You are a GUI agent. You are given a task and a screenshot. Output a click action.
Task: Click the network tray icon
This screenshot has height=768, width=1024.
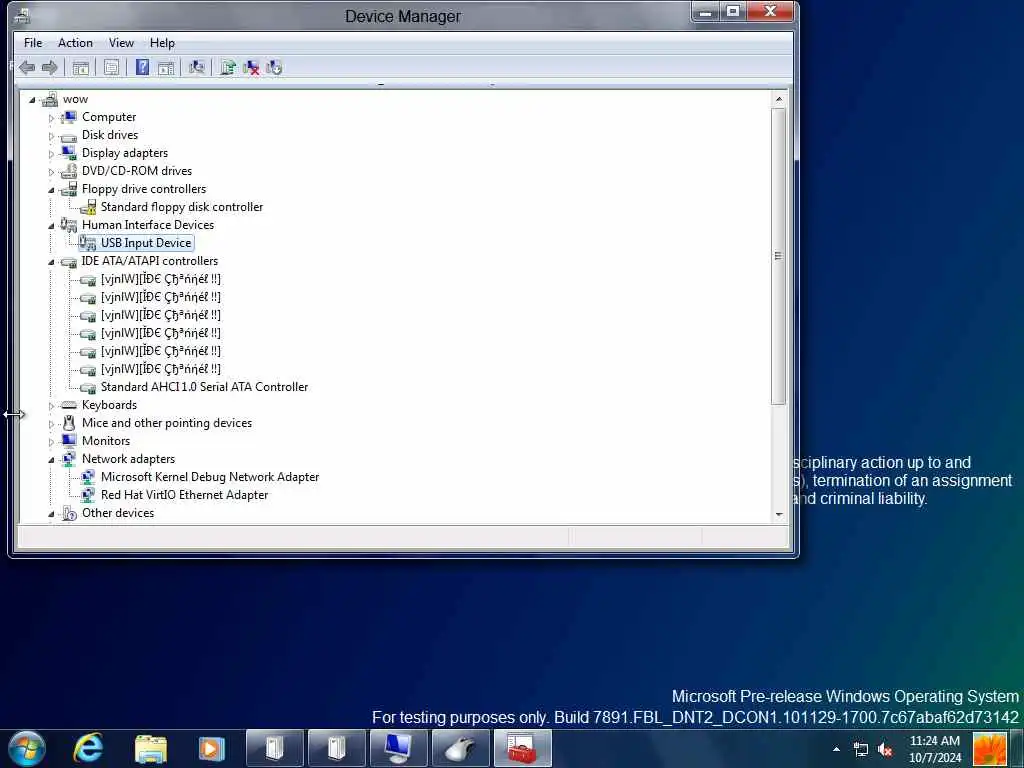tap(861, 750)
